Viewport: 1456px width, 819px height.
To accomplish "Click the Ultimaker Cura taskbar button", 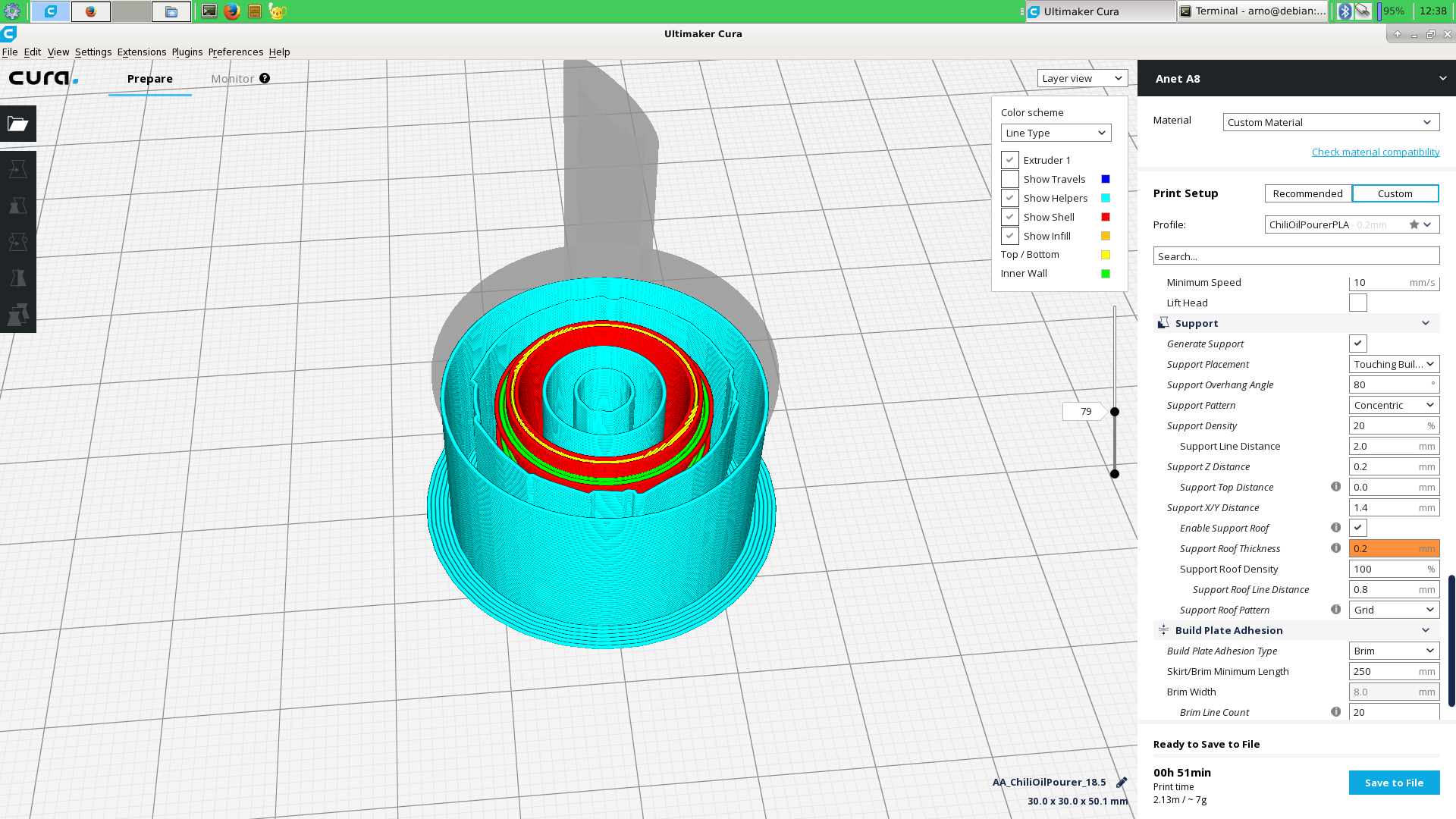I will click(x=1100, y=11).
